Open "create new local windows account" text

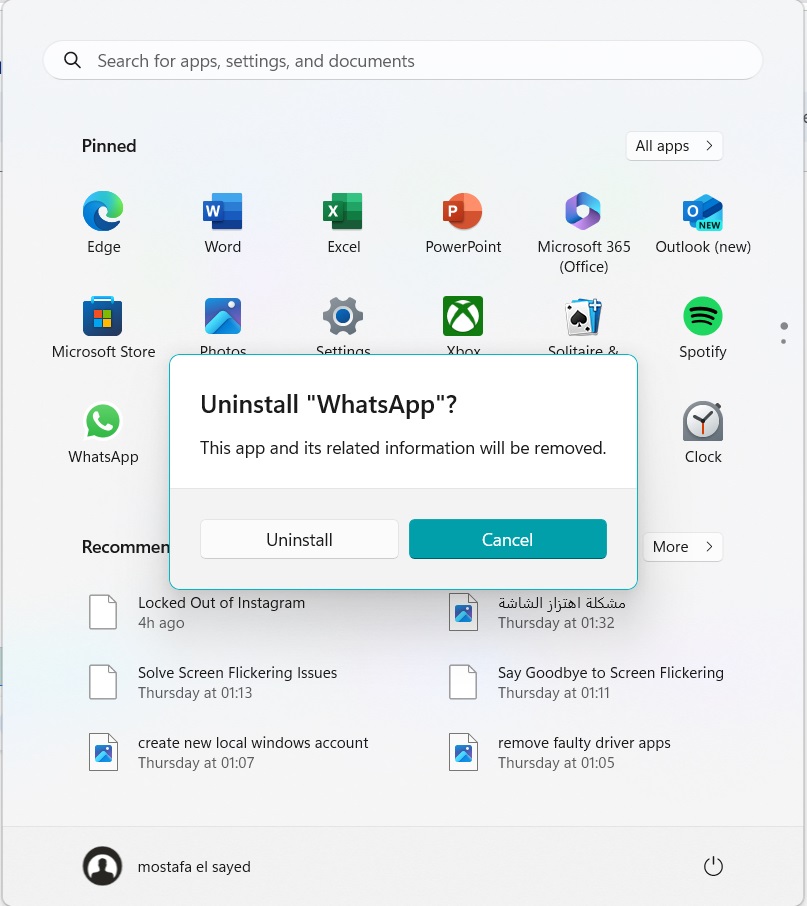point(253,742)
